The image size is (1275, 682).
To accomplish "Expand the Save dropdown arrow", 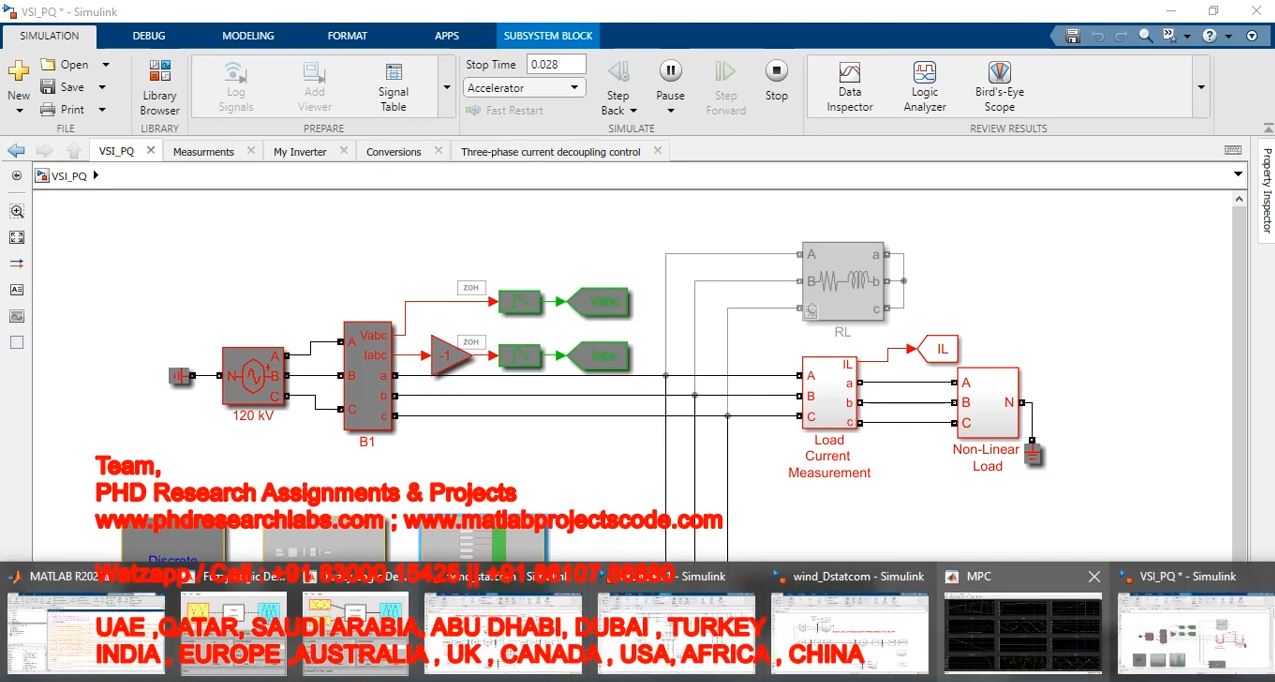I will pyautogui.click(x=105, y=87).
